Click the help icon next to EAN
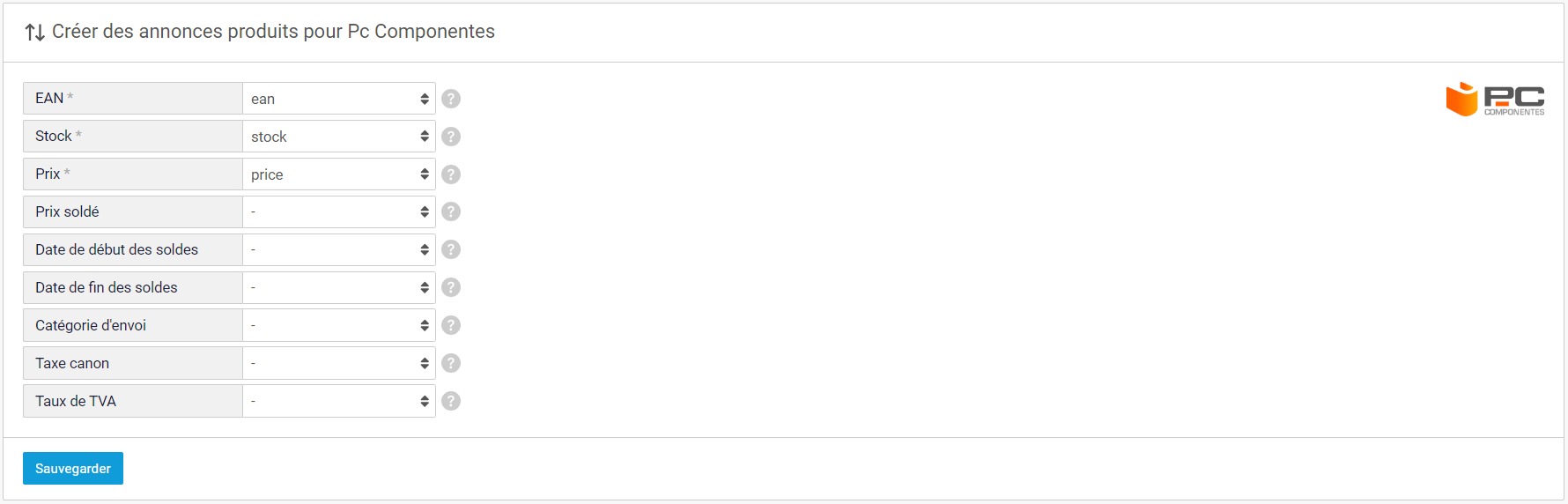1568x504 pixels. click(x=451, y=99)
